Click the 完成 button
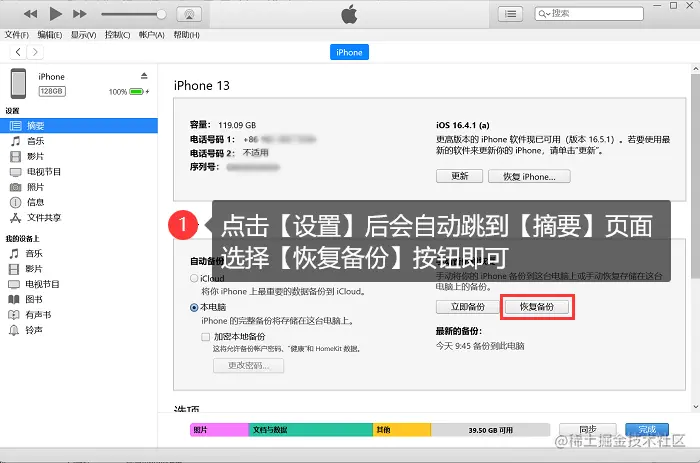Screen dimensions: 700x463 pos(647,430)
